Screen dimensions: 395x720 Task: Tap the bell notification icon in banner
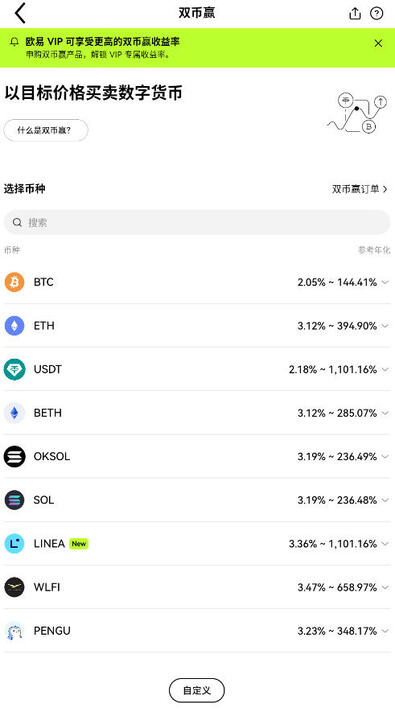click(x=15, y=42)
